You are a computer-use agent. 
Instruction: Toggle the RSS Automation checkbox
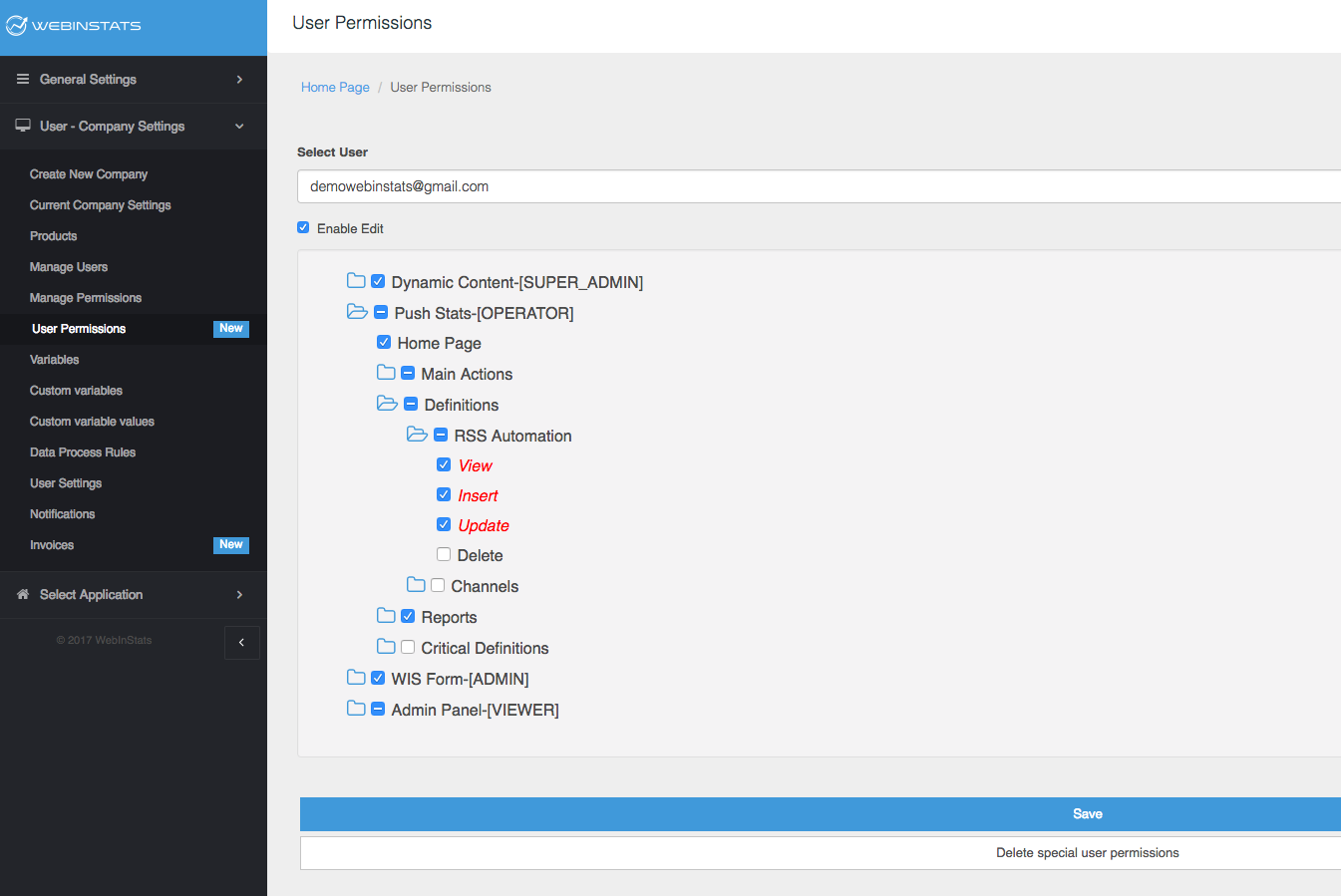pos(441,435)
